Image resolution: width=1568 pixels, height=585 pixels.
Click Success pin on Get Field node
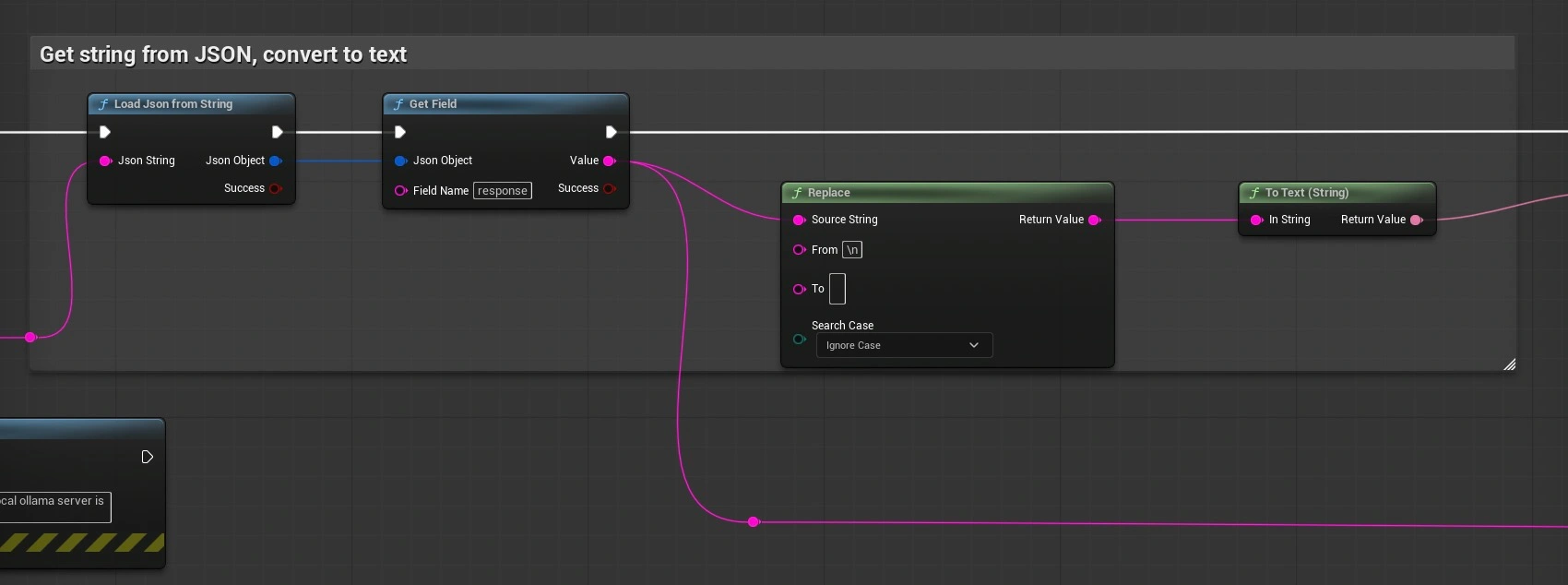click(609, 188)
